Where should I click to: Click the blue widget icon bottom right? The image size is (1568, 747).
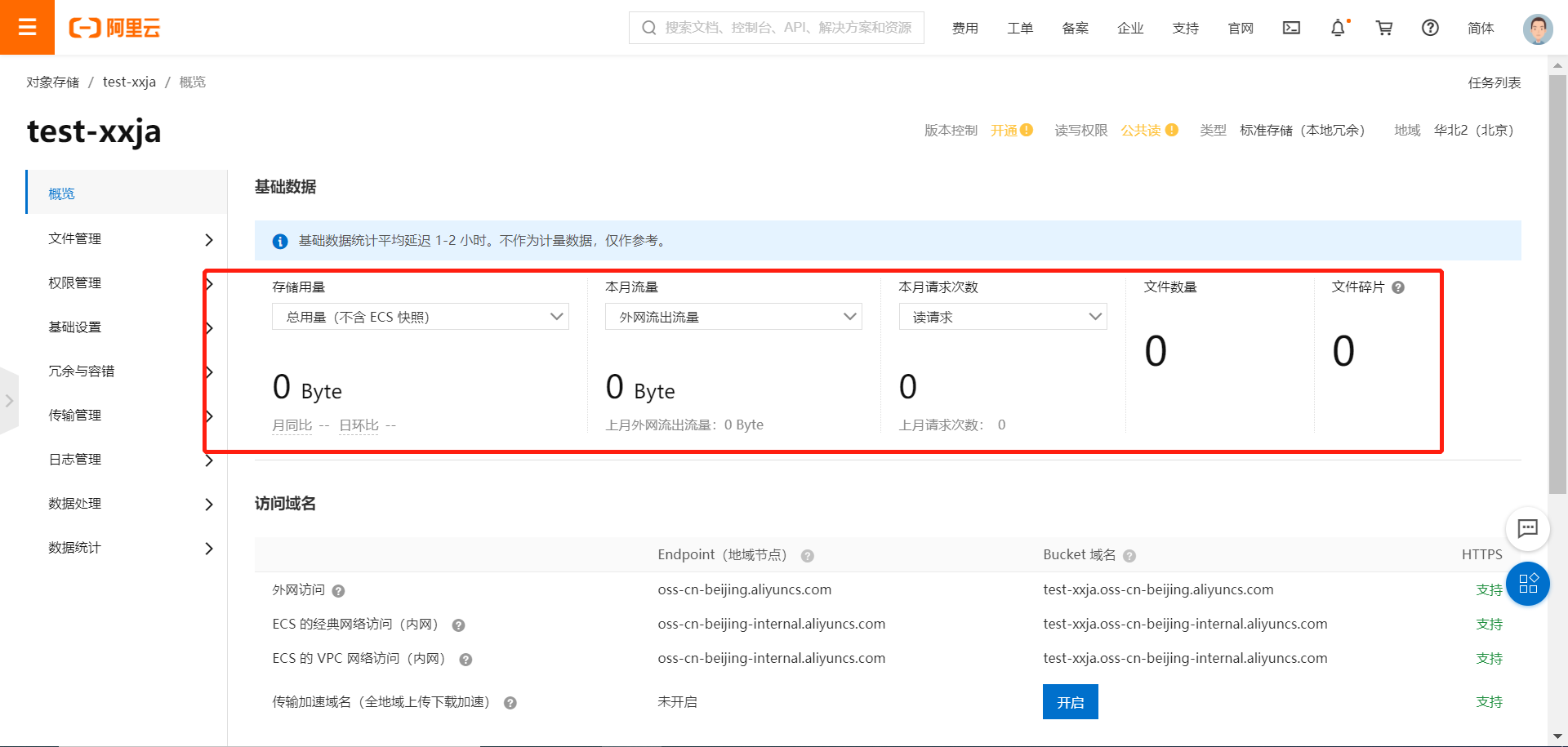click(1528, 584)
